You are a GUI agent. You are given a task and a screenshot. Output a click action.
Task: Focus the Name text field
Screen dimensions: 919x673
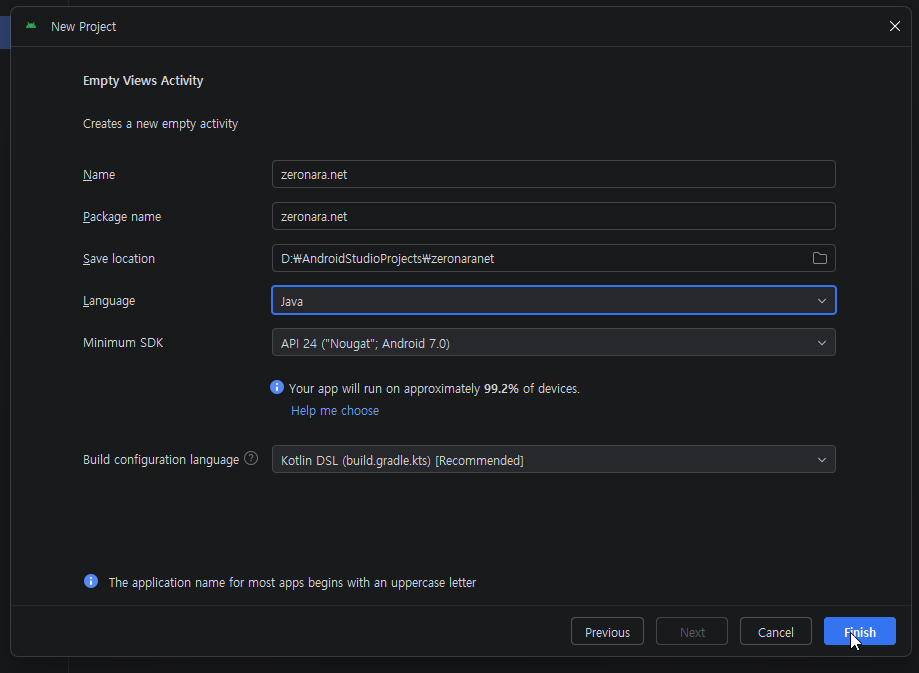coord(553,174)
